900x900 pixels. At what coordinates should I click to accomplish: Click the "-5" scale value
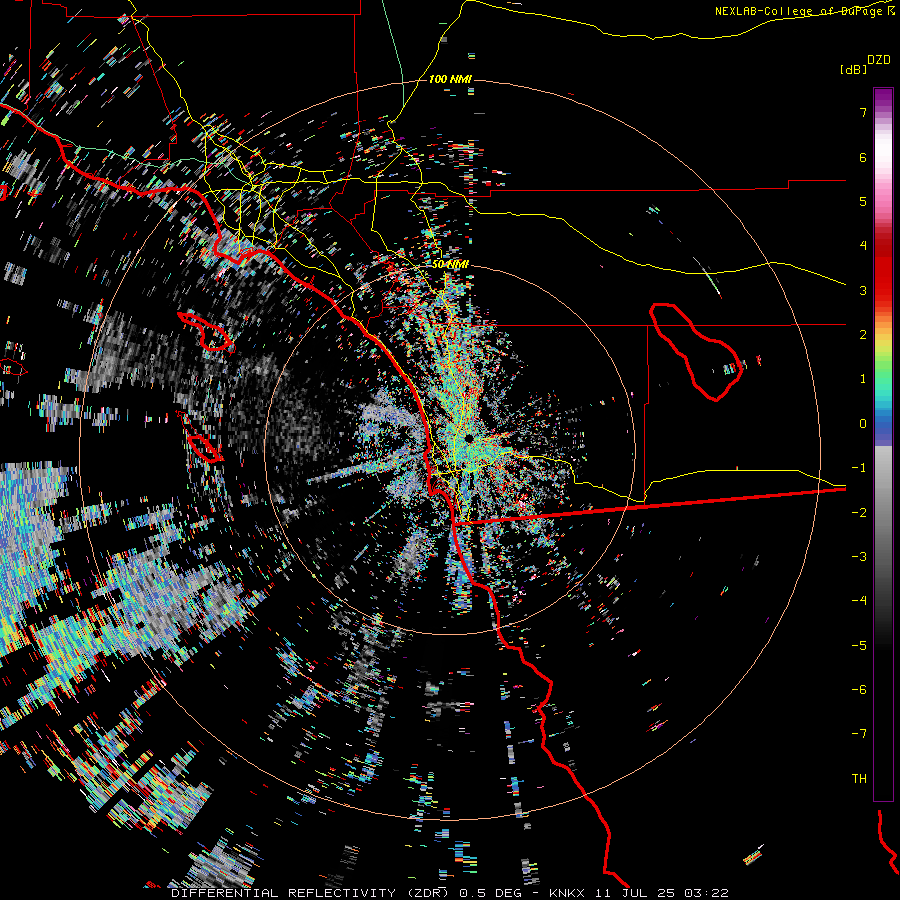click(x=859, y=646)
